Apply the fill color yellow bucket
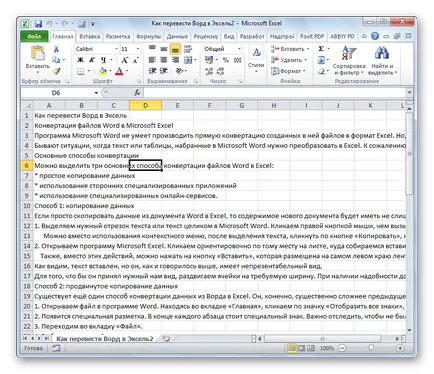Viewport: 434px width, 374px height. coord(102,71)
